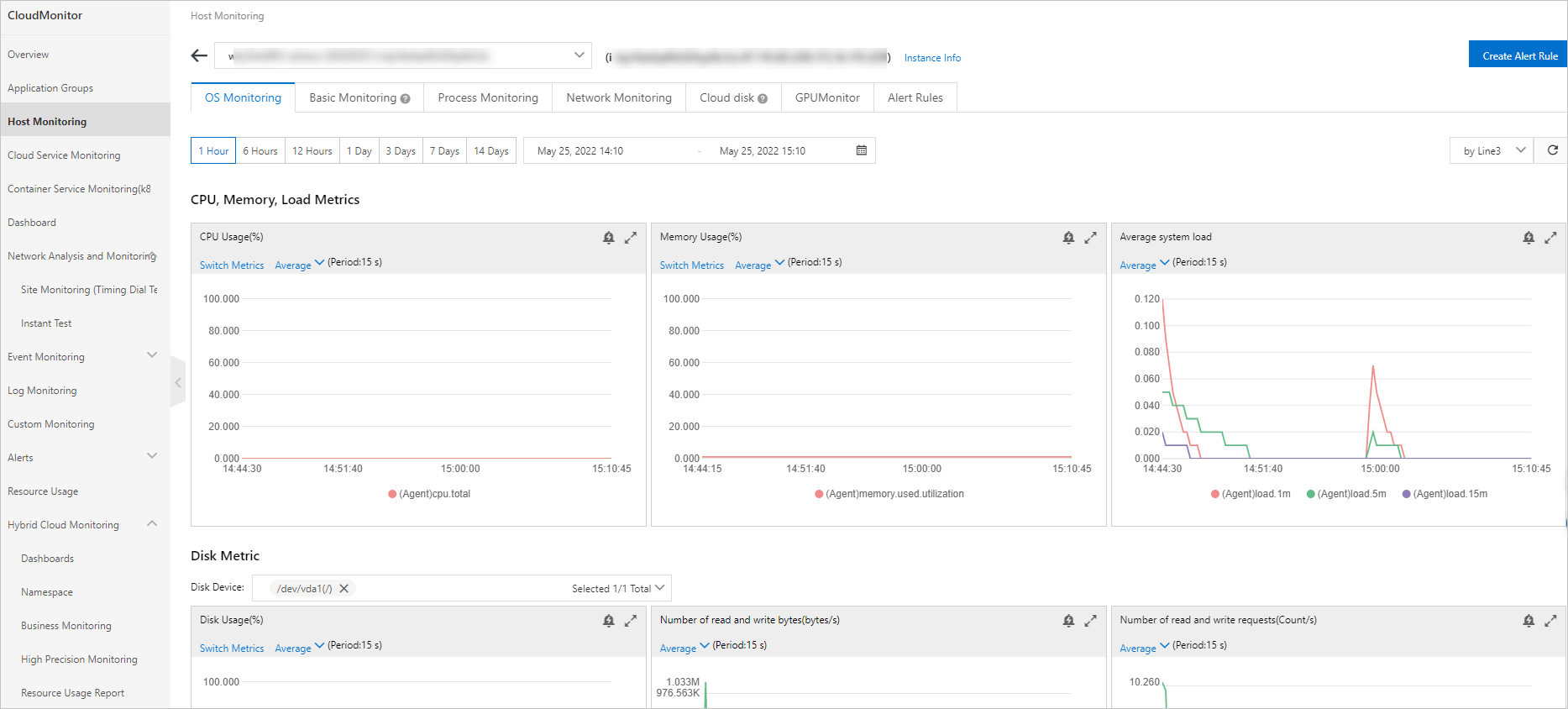
Task: Open Average dropdown in CPU Usage chart
Action: click(300, 265)
